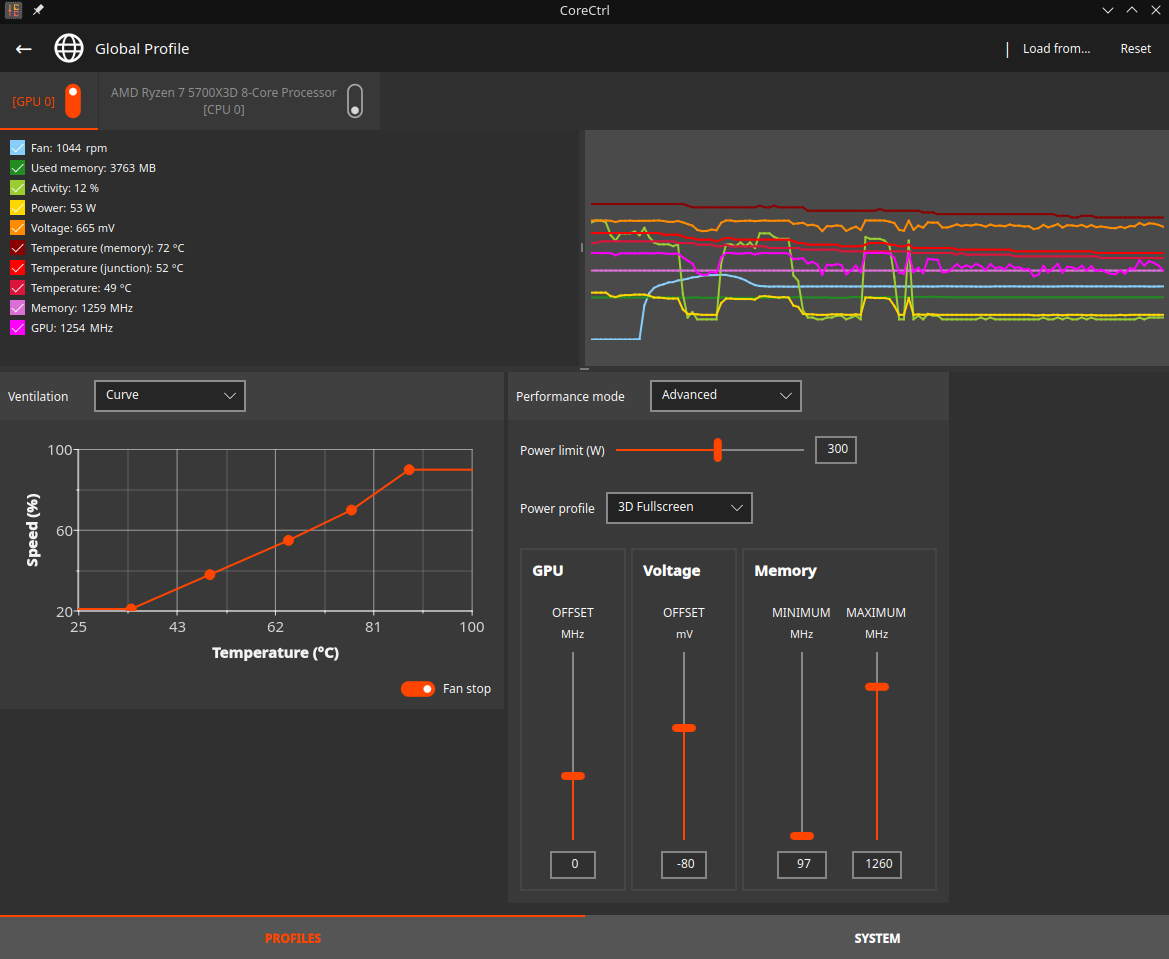Image resolution: width=1169 pixels, height=959 pixels.
Task: Open the Performance mode Advanced dropdown
Action: [725, 395]
